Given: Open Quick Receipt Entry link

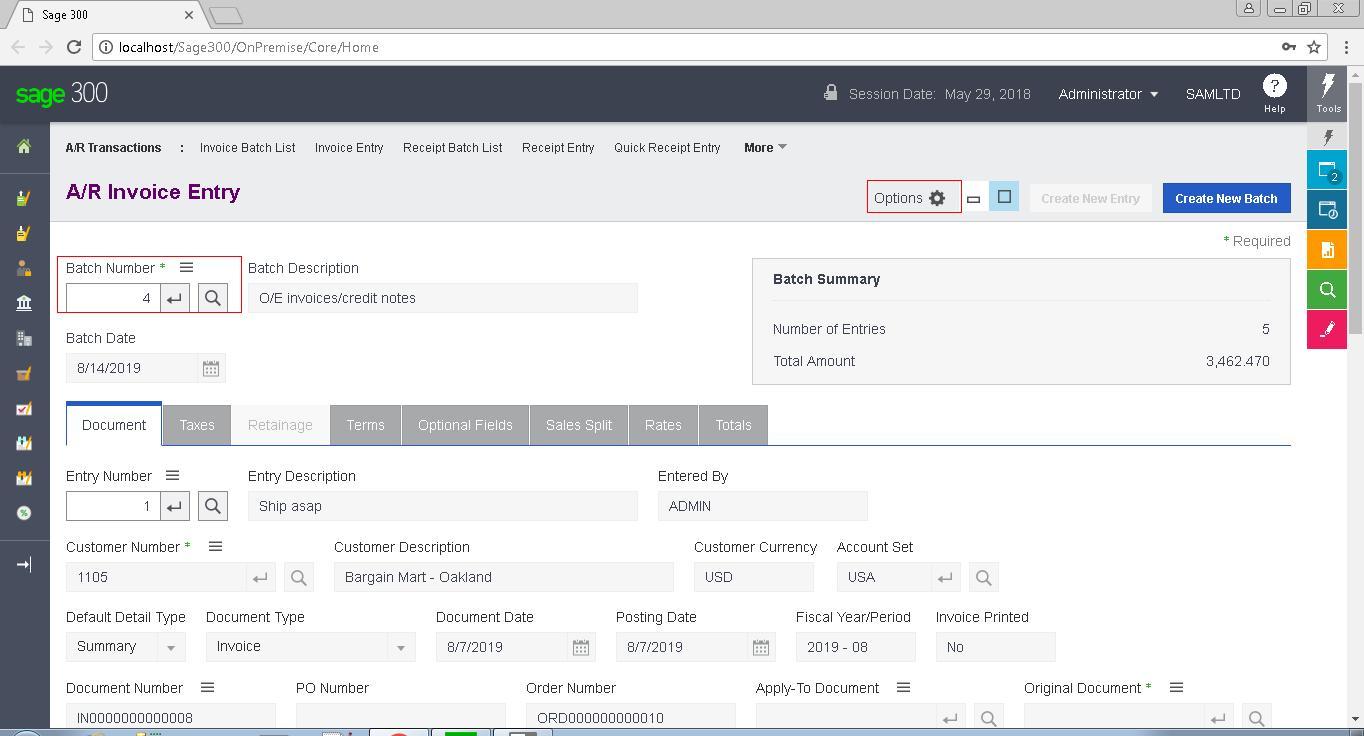Looking at the screenshot, I should click(667, 147).
